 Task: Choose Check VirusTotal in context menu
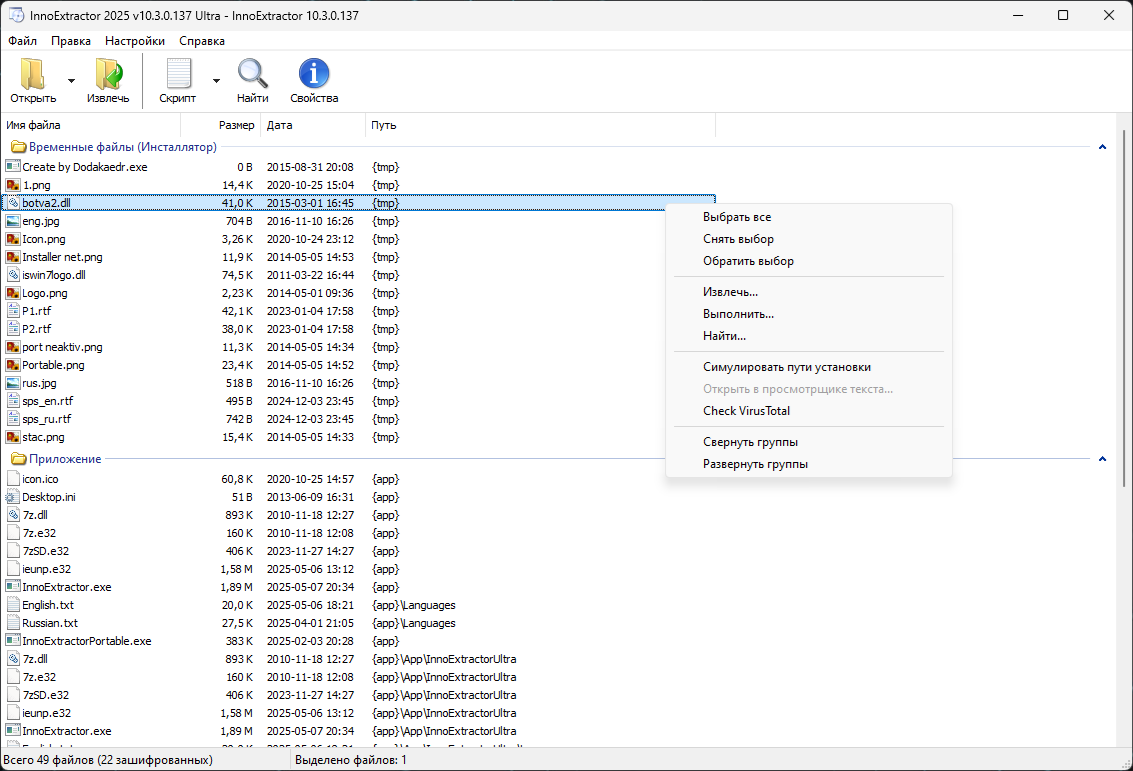coord(746,411)
